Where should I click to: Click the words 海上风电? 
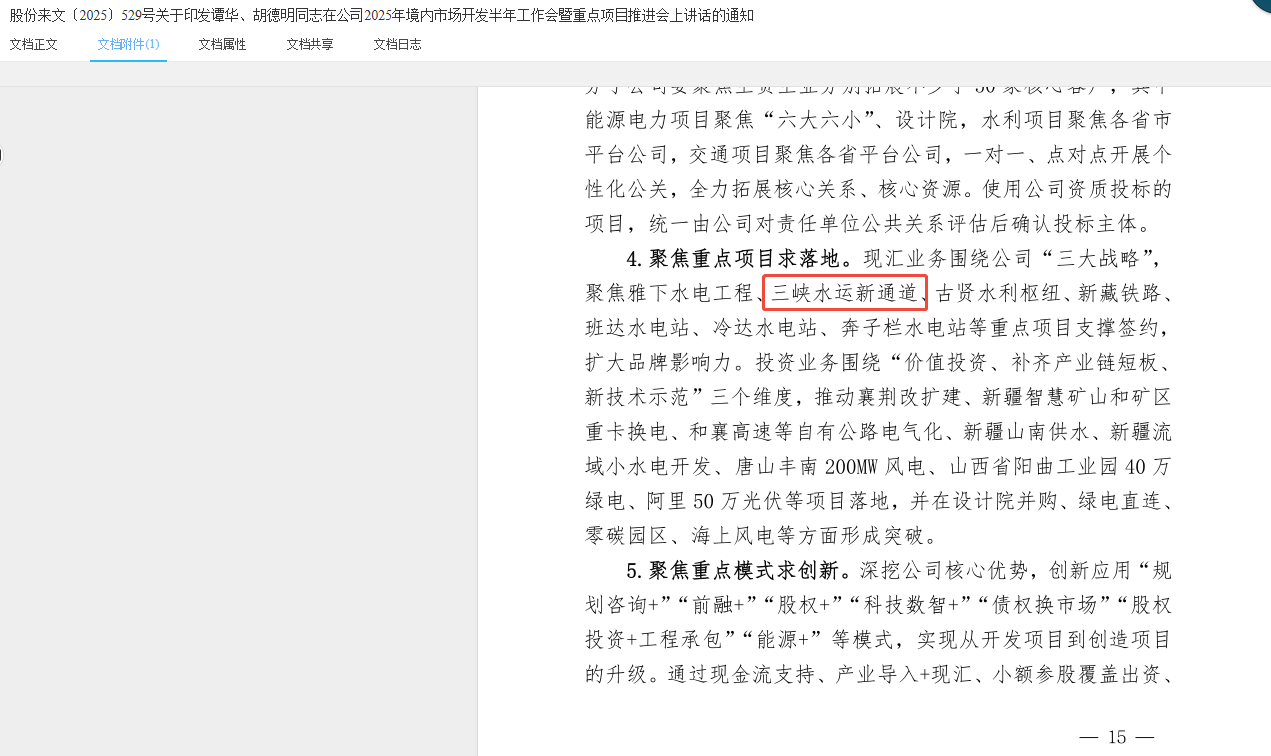click(733, 536)
